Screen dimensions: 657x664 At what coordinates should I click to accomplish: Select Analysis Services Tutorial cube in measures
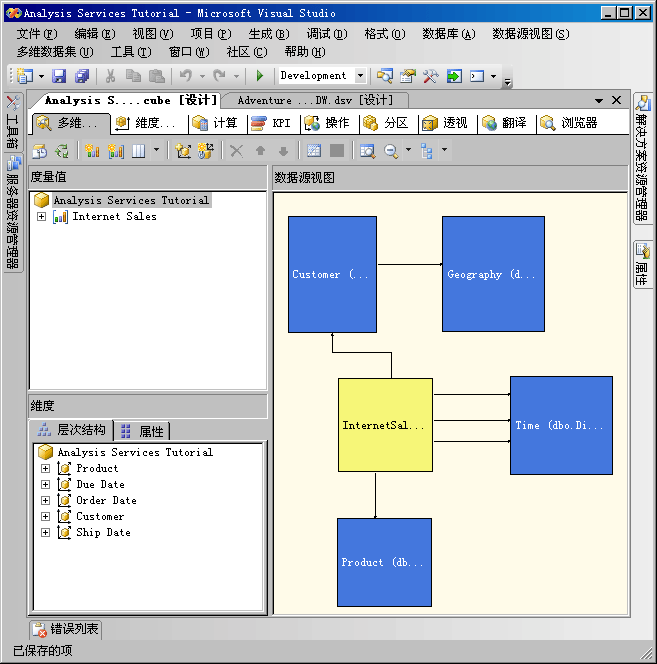(x=131, y=200)
